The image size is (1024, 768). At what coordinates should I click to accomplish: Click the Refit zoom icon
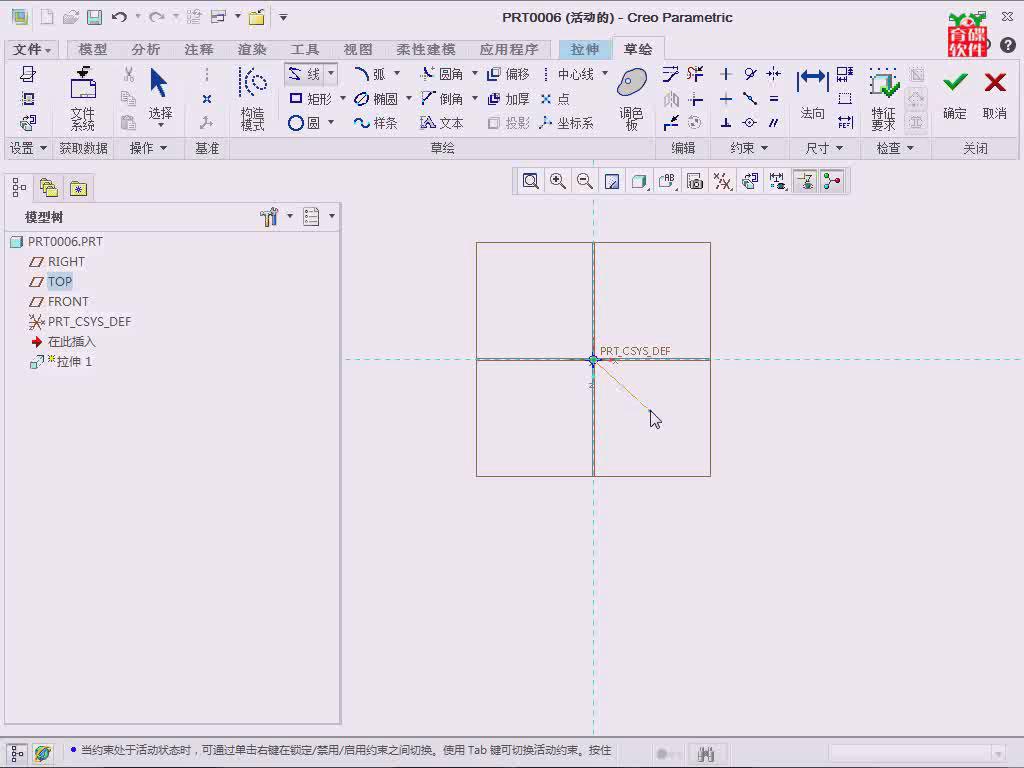click(530, 181)
